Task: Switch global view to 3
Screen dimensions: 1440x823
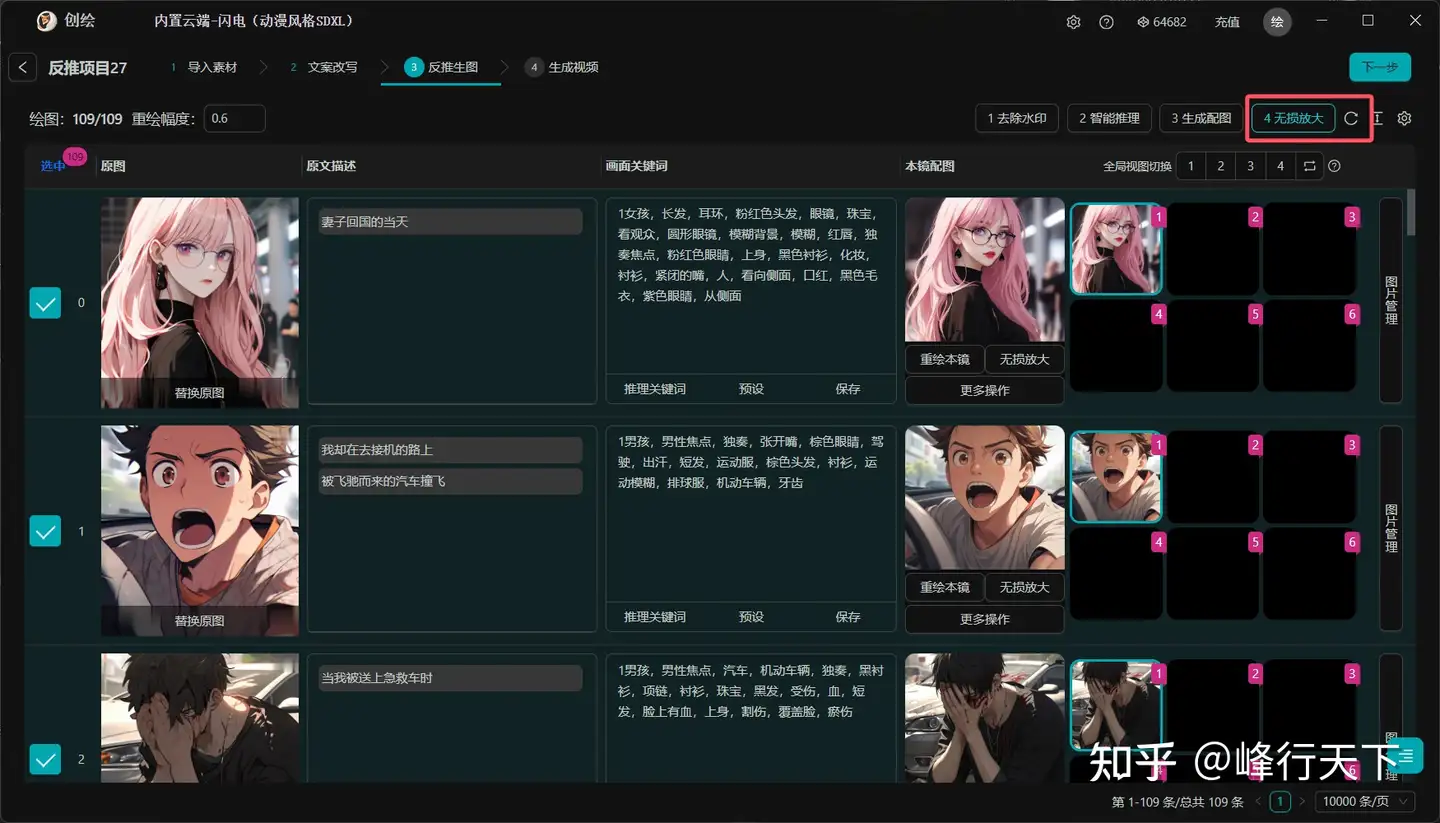Action: tap(1250, 166)
